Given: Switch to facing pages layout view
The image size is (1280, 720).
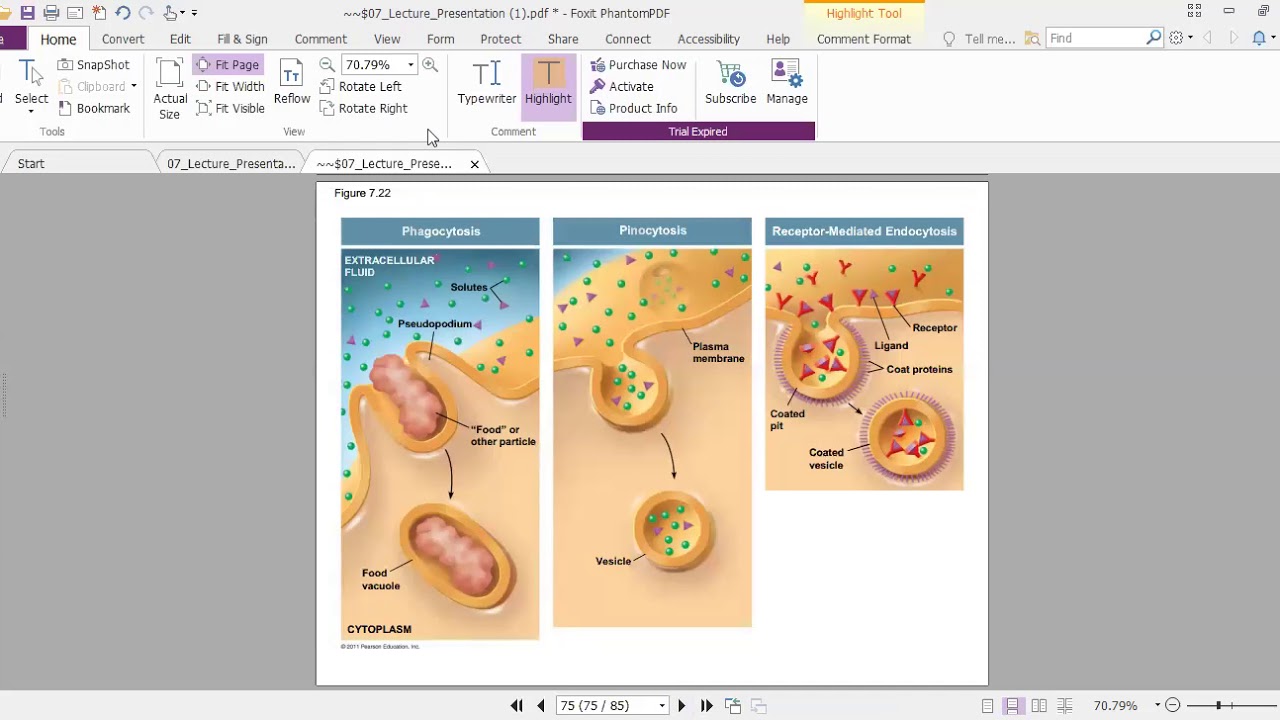Looking at the screenshot, I should pos(1039,706).
